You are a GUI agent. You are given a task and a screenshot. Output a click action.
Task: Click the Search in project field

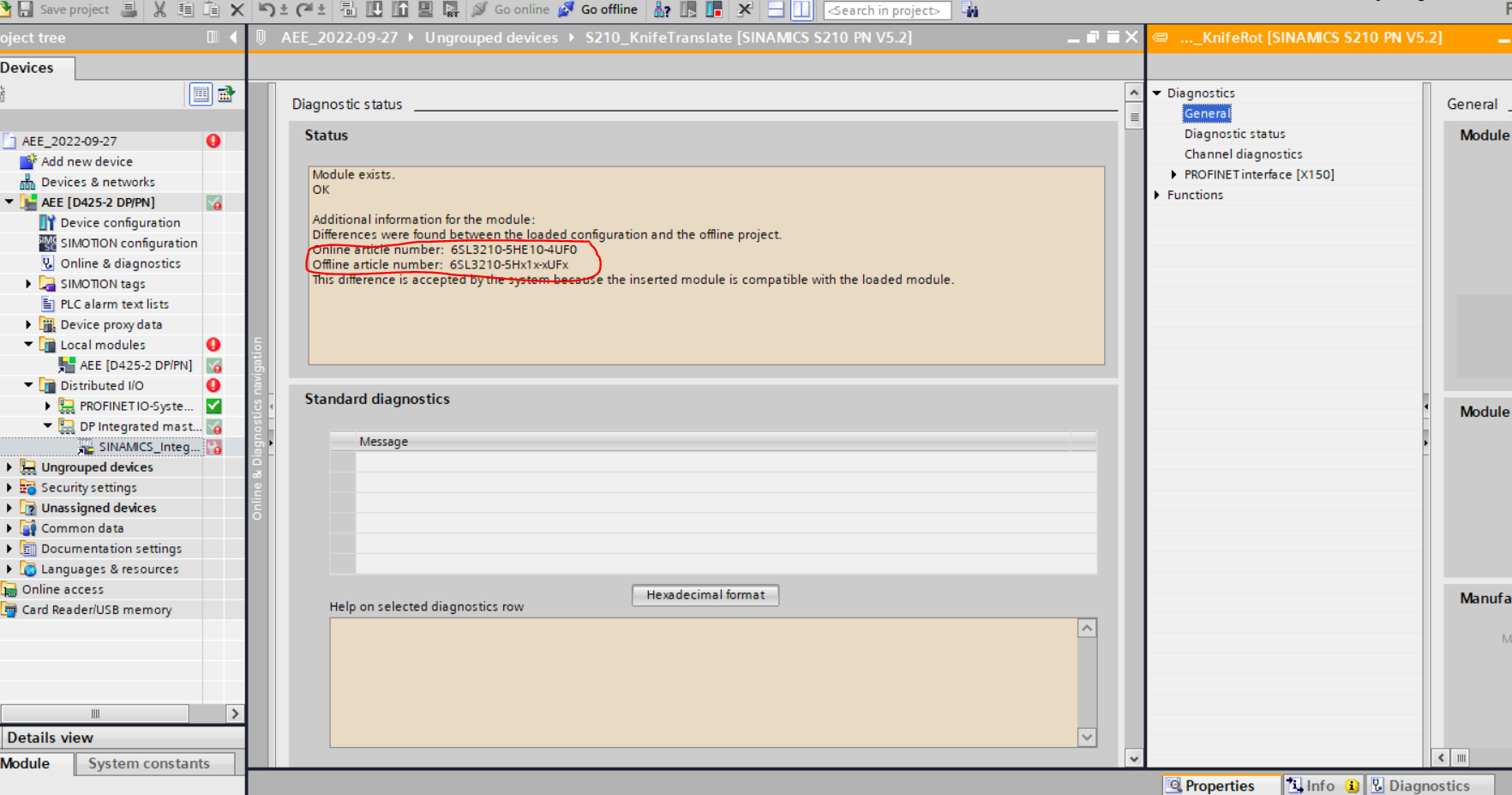[x=886, y=10]
